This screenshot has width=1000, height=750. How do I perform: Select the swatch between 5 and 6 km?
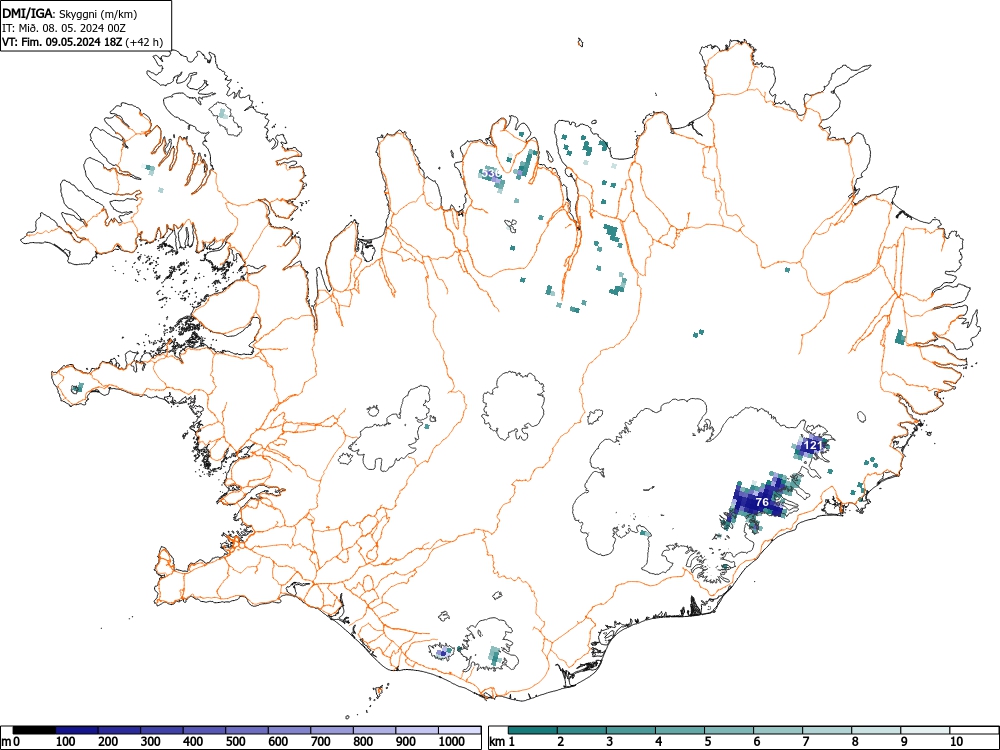[729, 730]
